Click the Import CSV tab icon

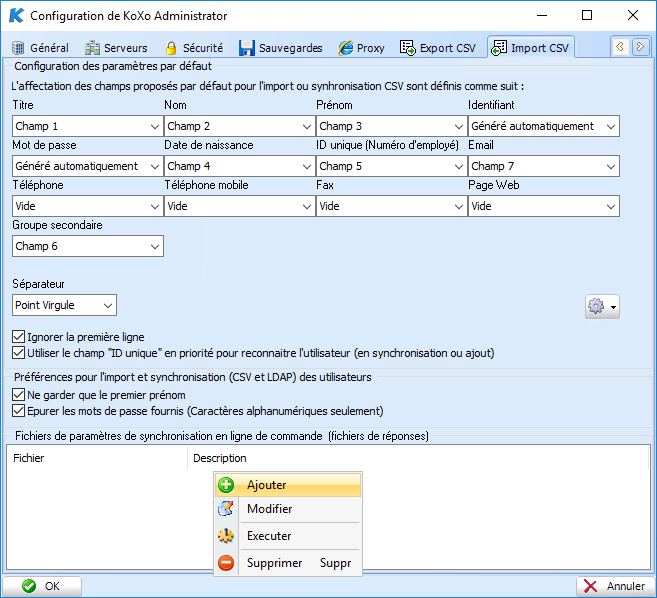[499, 48]
